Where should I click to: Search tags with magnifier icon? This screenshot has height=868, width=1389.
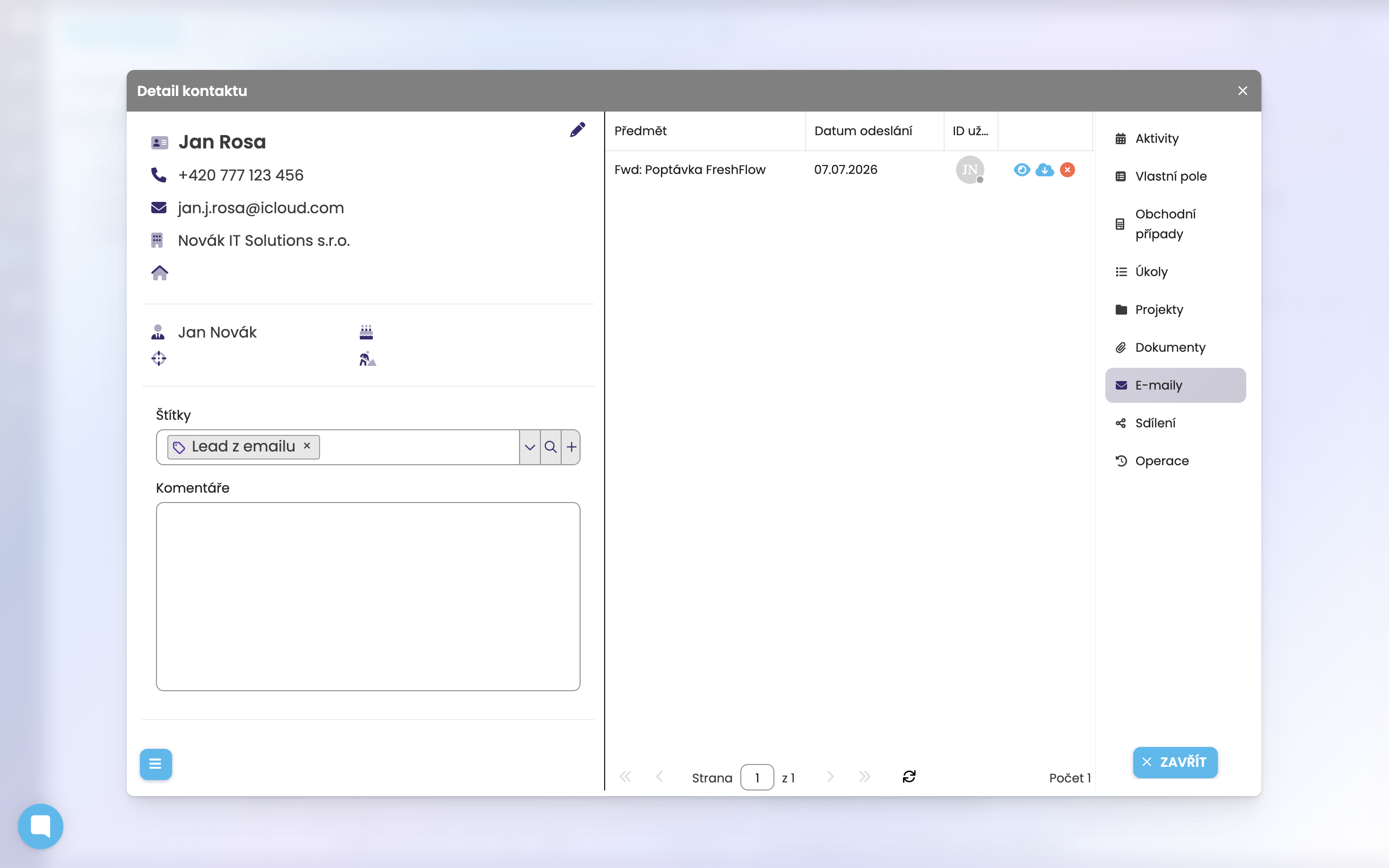pyautogui.click(x=550, y=447)
